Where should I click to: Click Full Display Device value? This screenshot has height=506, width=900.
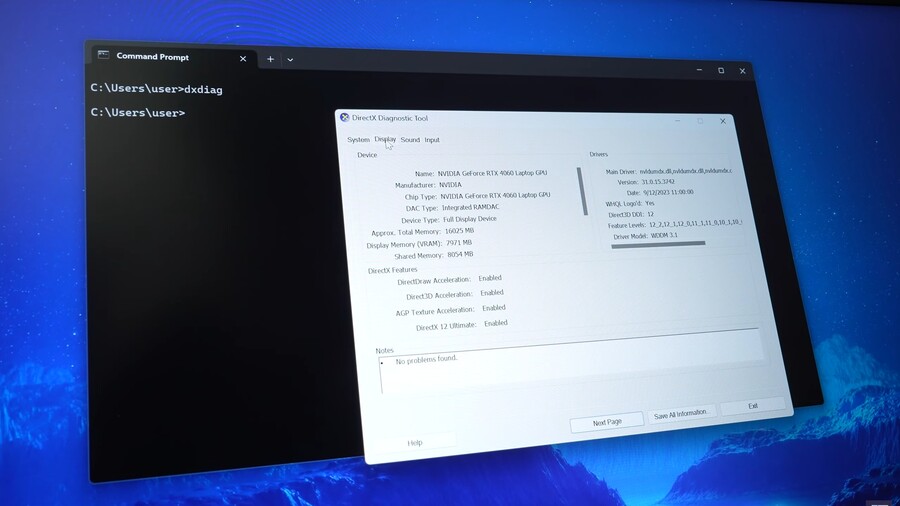coord(470,219)
